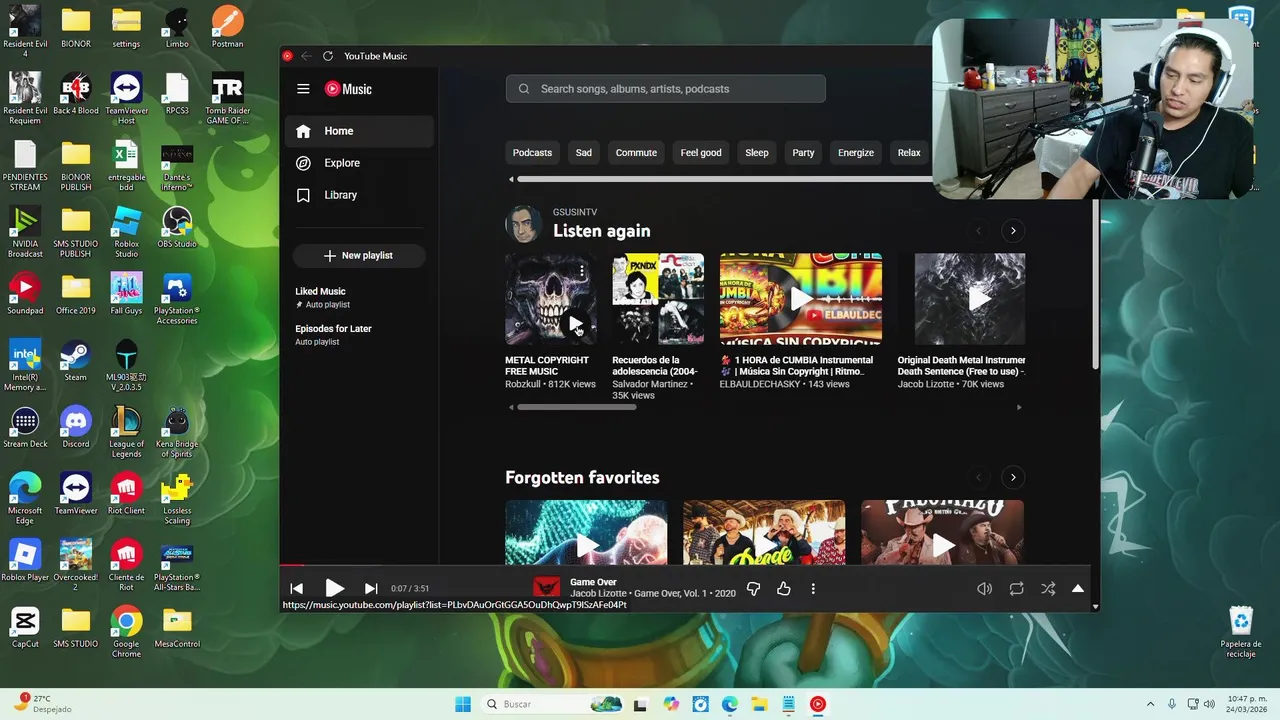Reload the page with the refresh icon
Image resolution: width=1280 pixels, height=720 pixels.
tap(327, 56)
